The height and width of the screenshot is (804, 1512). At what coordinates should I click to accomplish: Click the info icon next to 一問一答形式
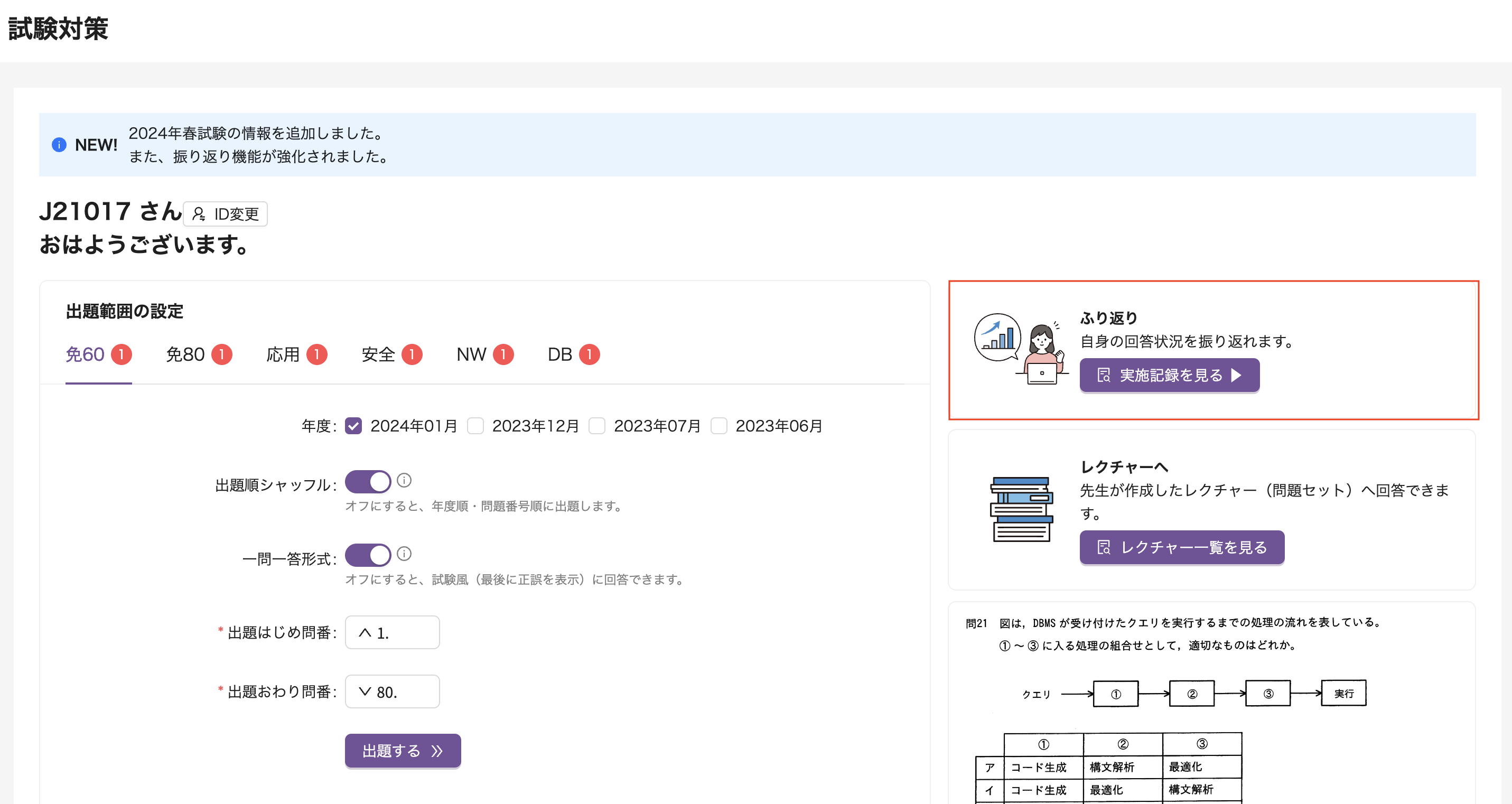pos(404,554)
